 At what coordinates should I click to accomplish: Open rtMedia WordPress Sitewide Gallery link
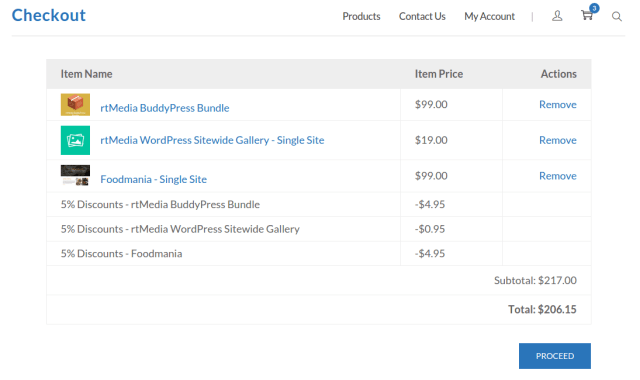click(x=212, y=140)
